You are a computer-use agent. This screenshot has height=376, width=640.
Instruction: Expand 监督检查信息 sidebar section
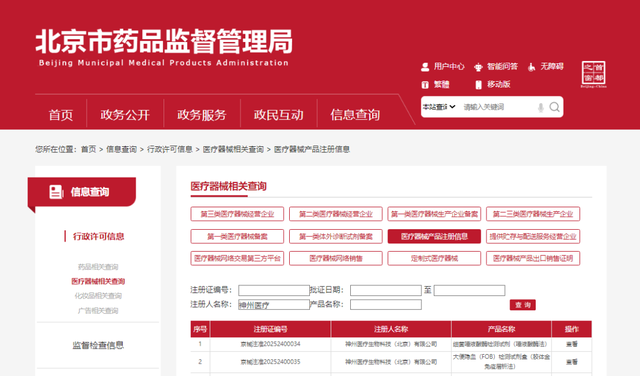(x=98, y=345)
